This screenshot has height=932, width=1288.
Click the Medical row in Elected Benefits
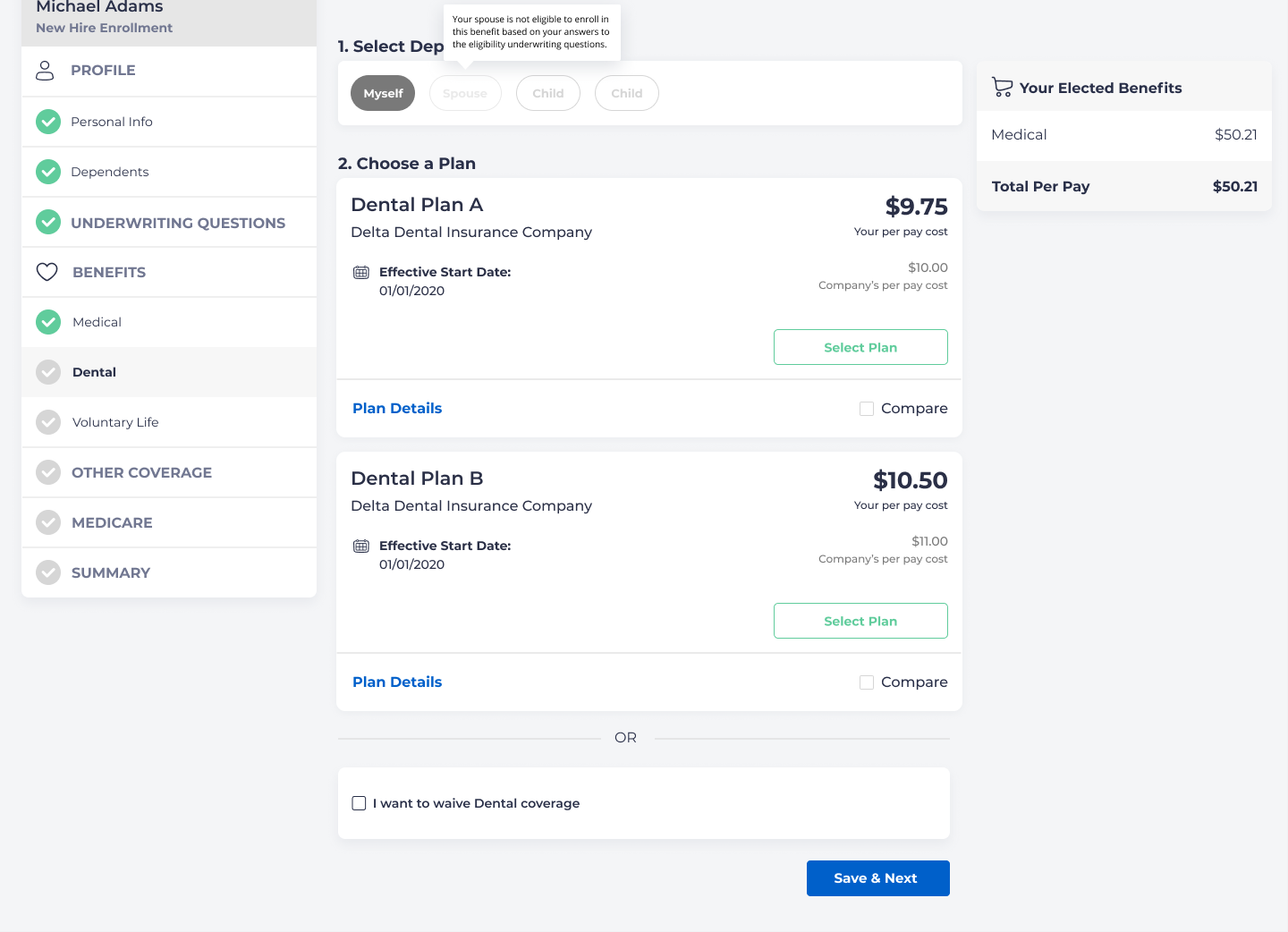point(1123,135)
